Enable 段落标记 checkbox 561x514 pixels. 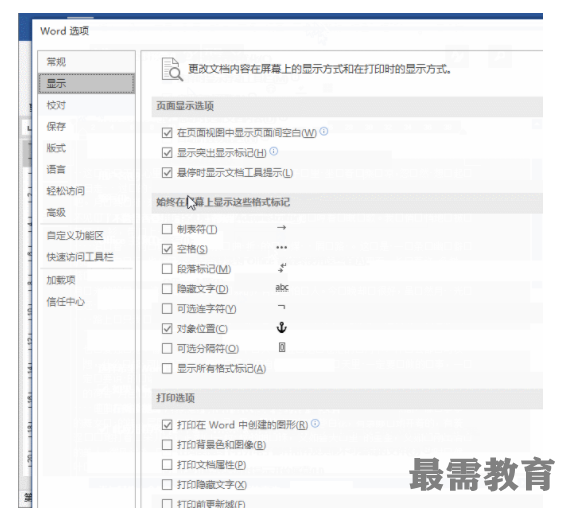pyautogui.click(x=167, y=269)
